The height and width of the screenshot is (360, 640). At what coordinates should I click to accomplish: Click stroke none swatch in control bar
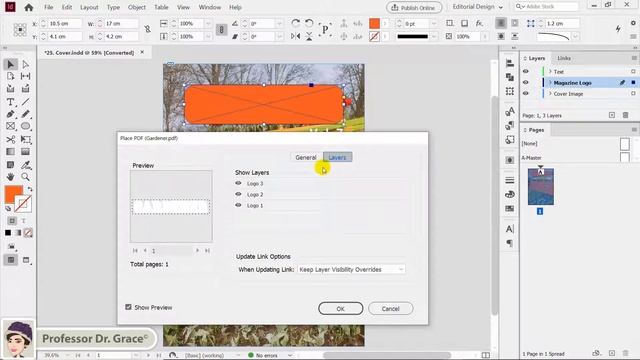(374, 36)
